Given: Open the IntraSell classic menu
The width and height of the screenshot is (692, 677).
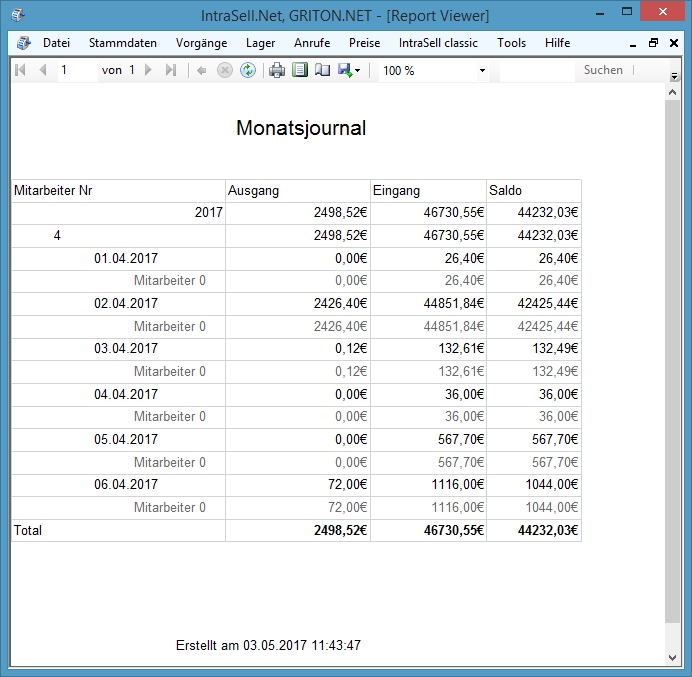Looking at the screenshot, I should (x=438, y=43).
